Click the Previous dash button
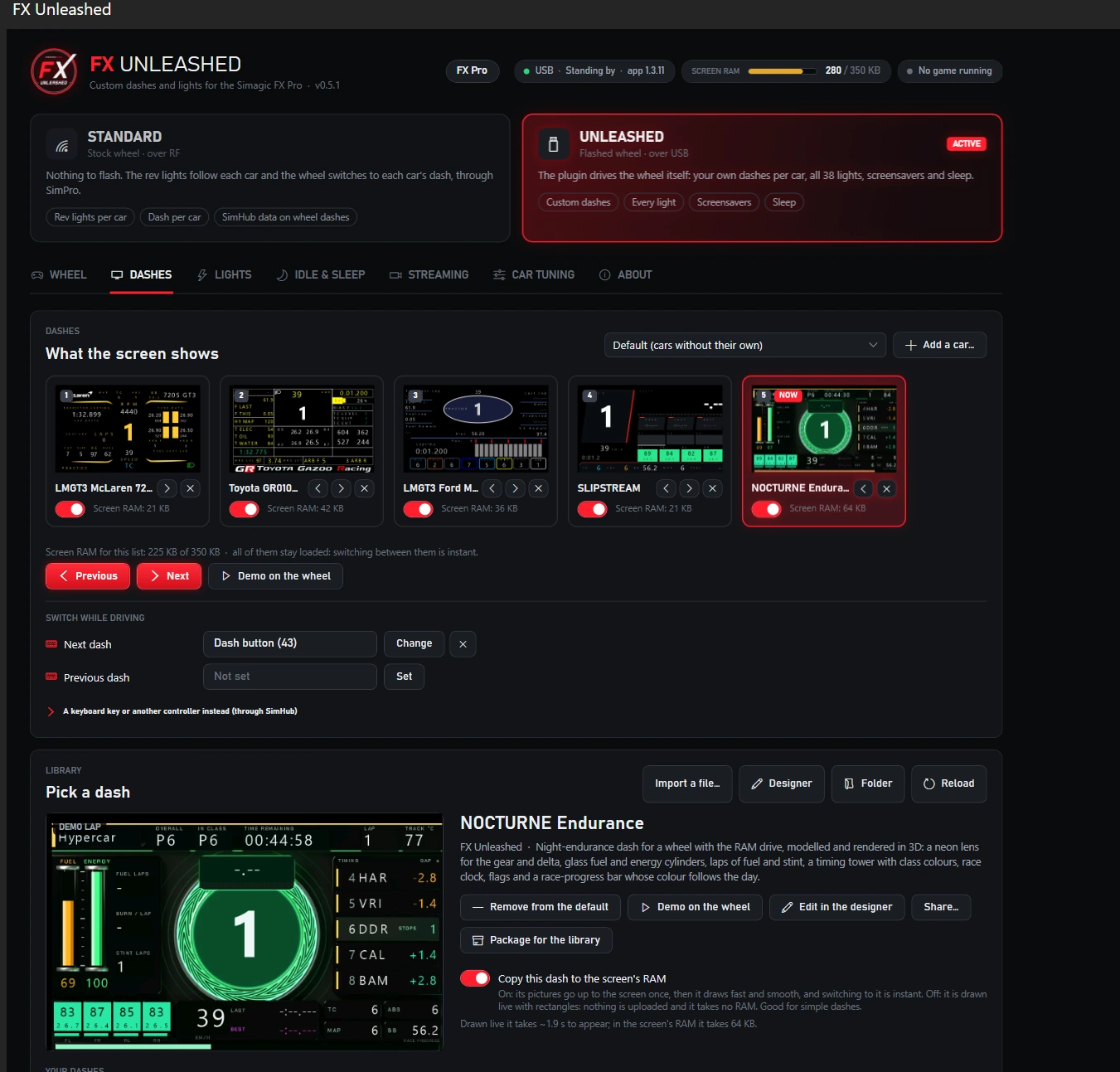The height and width of the screenshot is (1072, 1120). 88,576
